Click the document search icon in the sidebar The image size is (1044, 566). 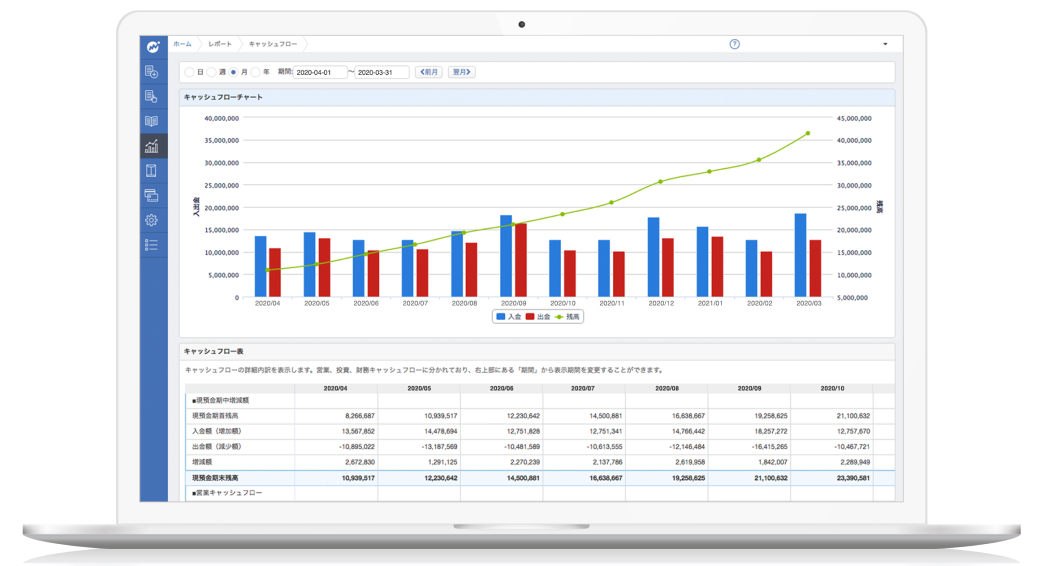152,97
